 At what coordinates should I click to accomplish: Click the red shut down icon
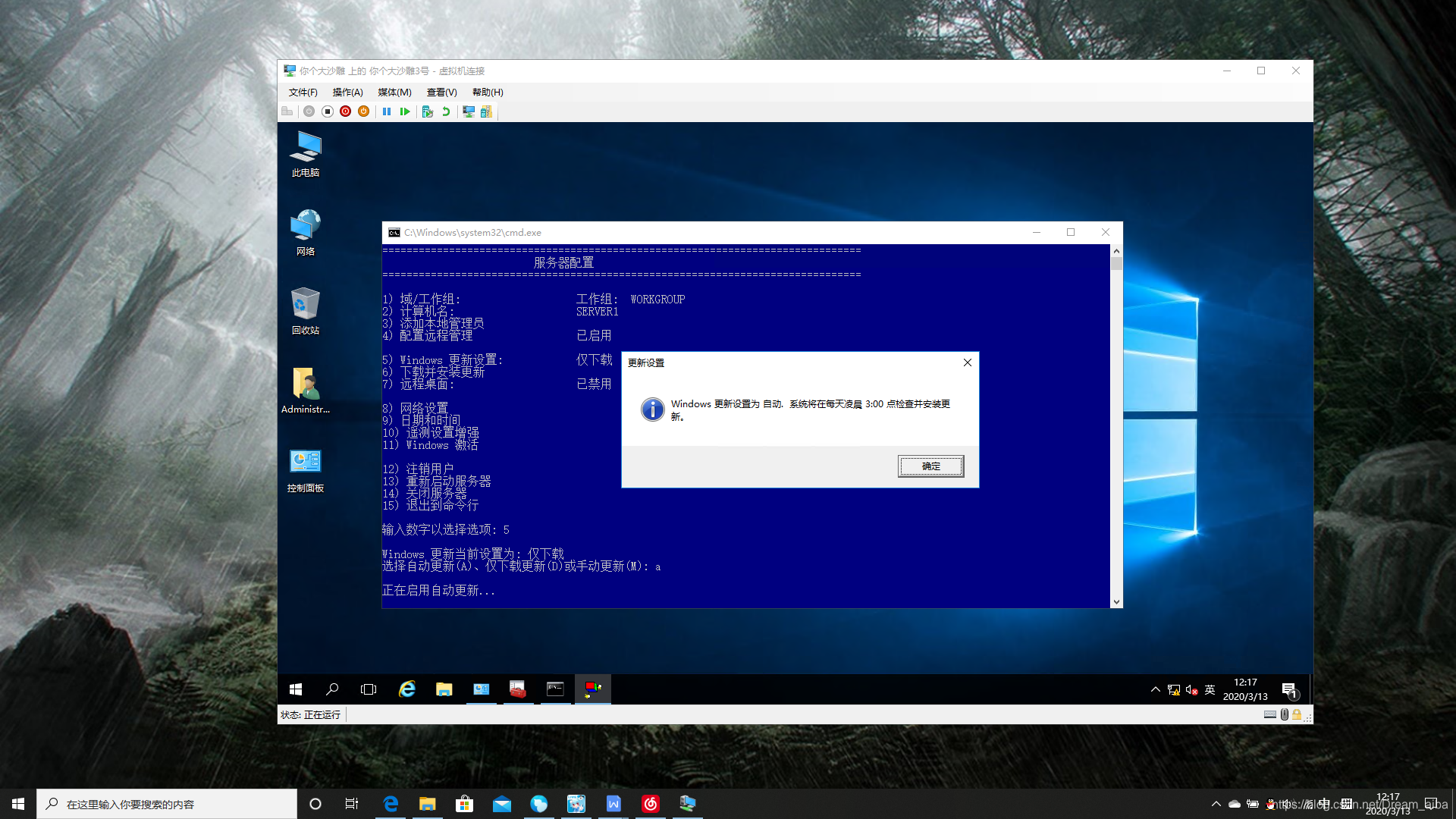(x=346, y=111)
